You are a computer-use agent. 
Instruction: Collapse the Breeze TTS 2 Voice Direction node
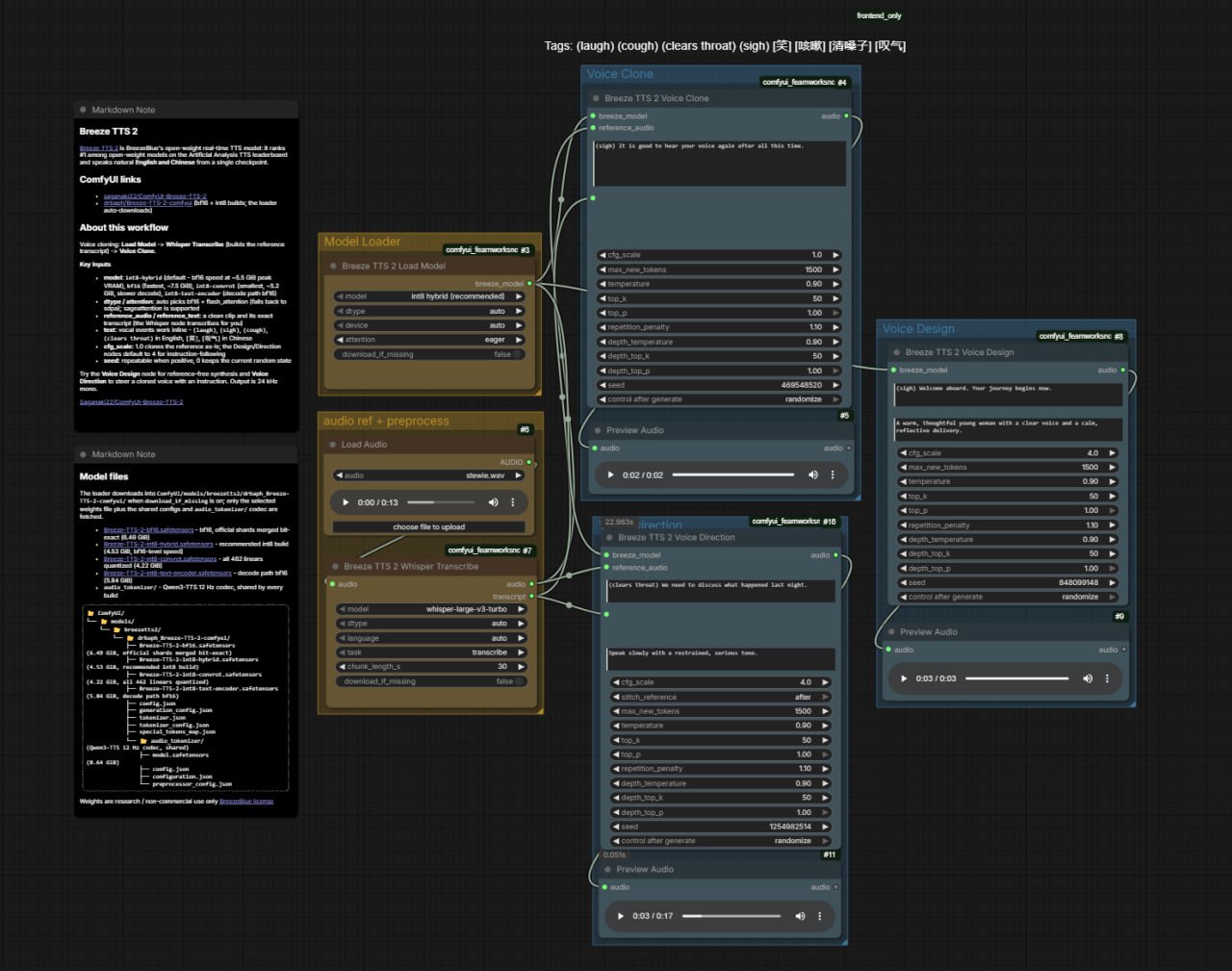(610, 538)
